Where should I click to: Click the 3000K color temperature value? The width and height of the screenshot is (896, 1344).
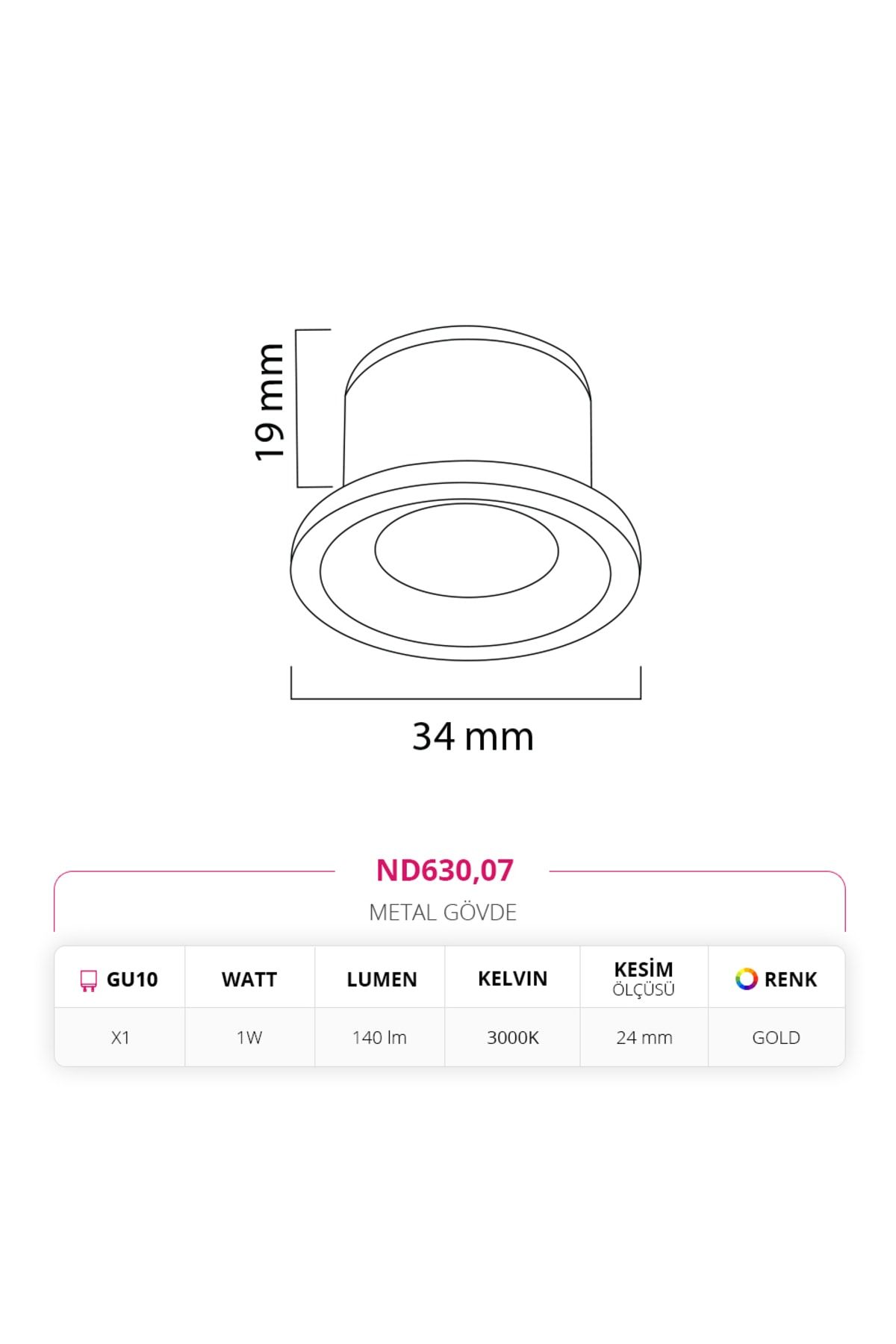point(513,1037)
